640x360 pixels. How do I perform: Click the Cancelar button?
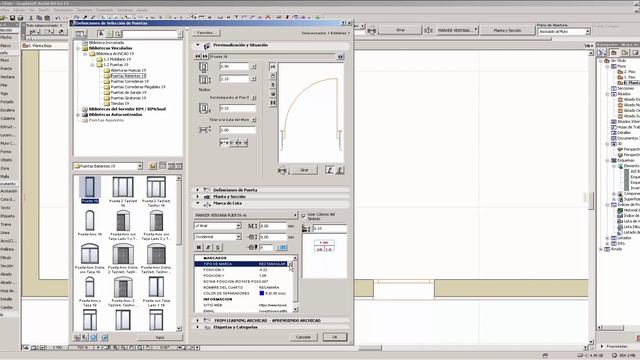click(303, 337)
